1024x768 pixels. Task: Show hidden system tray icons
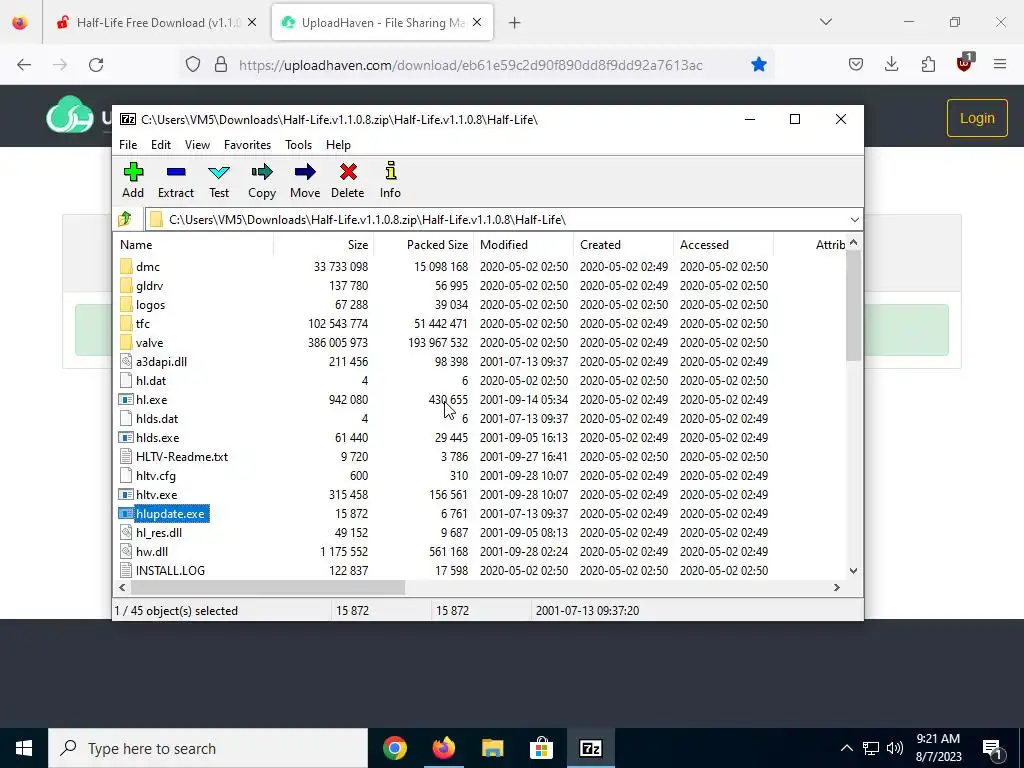846,748
